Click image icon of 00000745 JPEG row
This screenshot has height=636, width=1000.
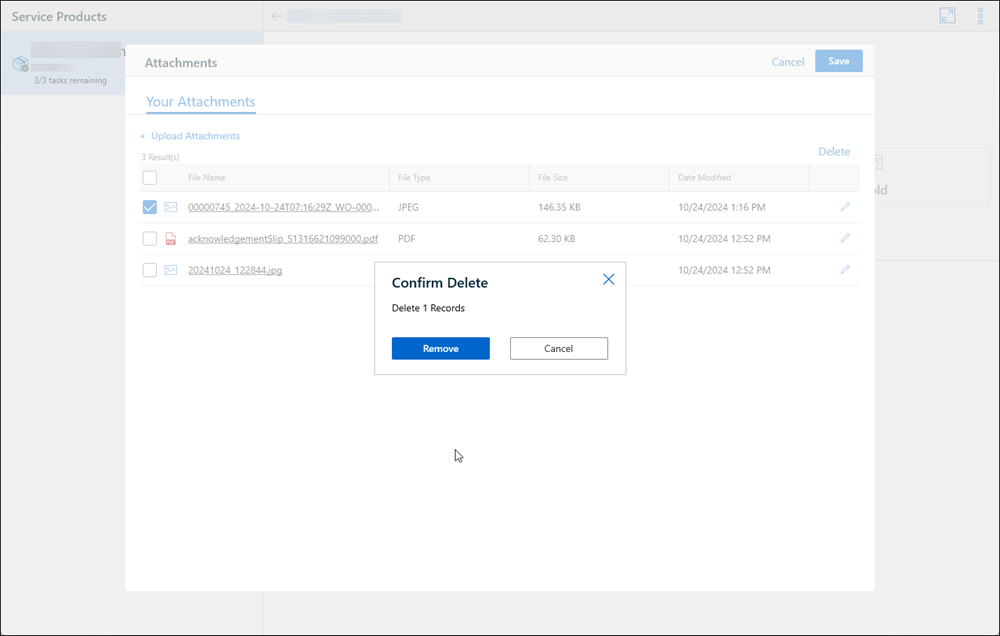(170, 207)
